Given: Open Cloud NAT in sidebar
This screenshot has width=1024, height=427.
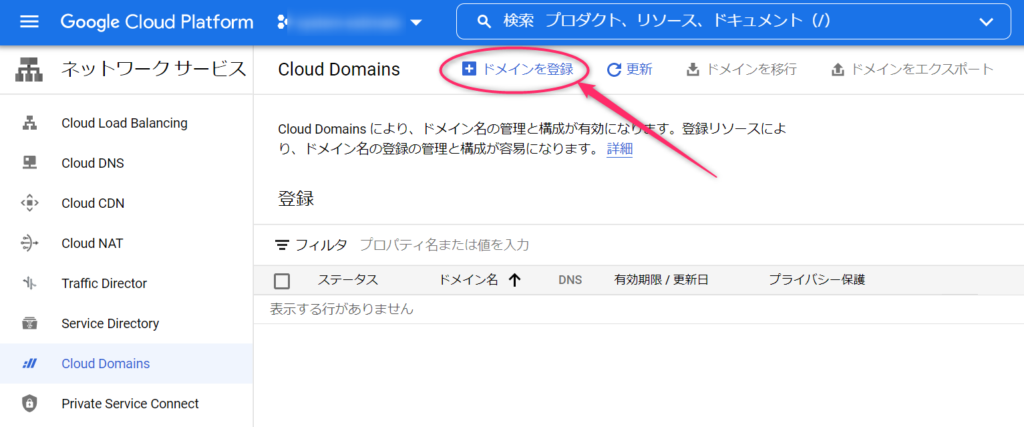Looking at the screenshot, I should pos(92,244).
